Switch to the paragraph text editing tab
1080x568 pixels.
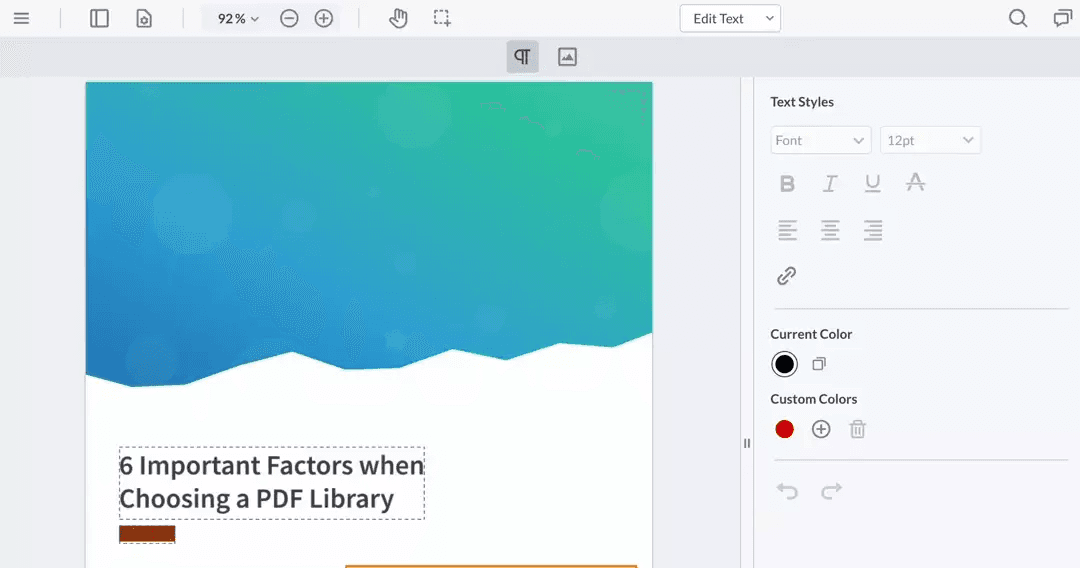click(522, 57)
